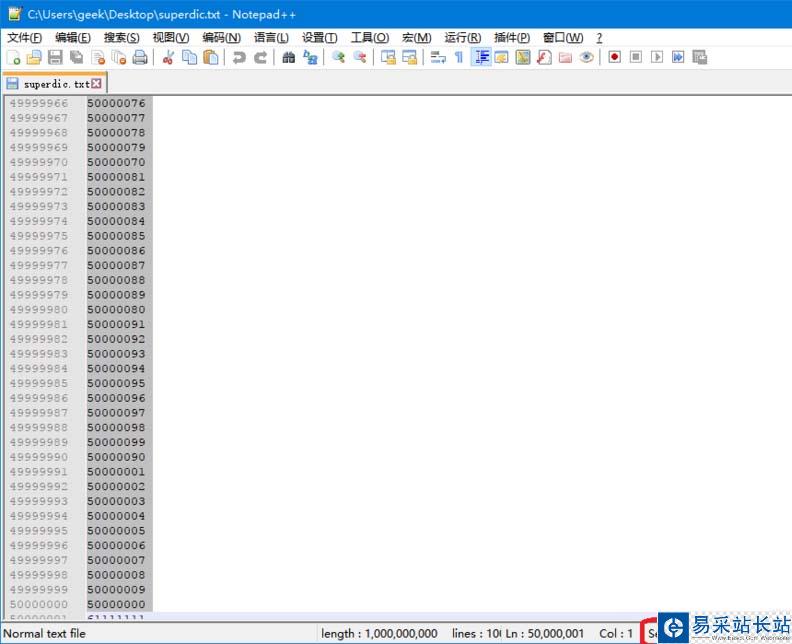
Task: Zoom in using the magnifier plus icon
Action: click(x=338, y=58)
